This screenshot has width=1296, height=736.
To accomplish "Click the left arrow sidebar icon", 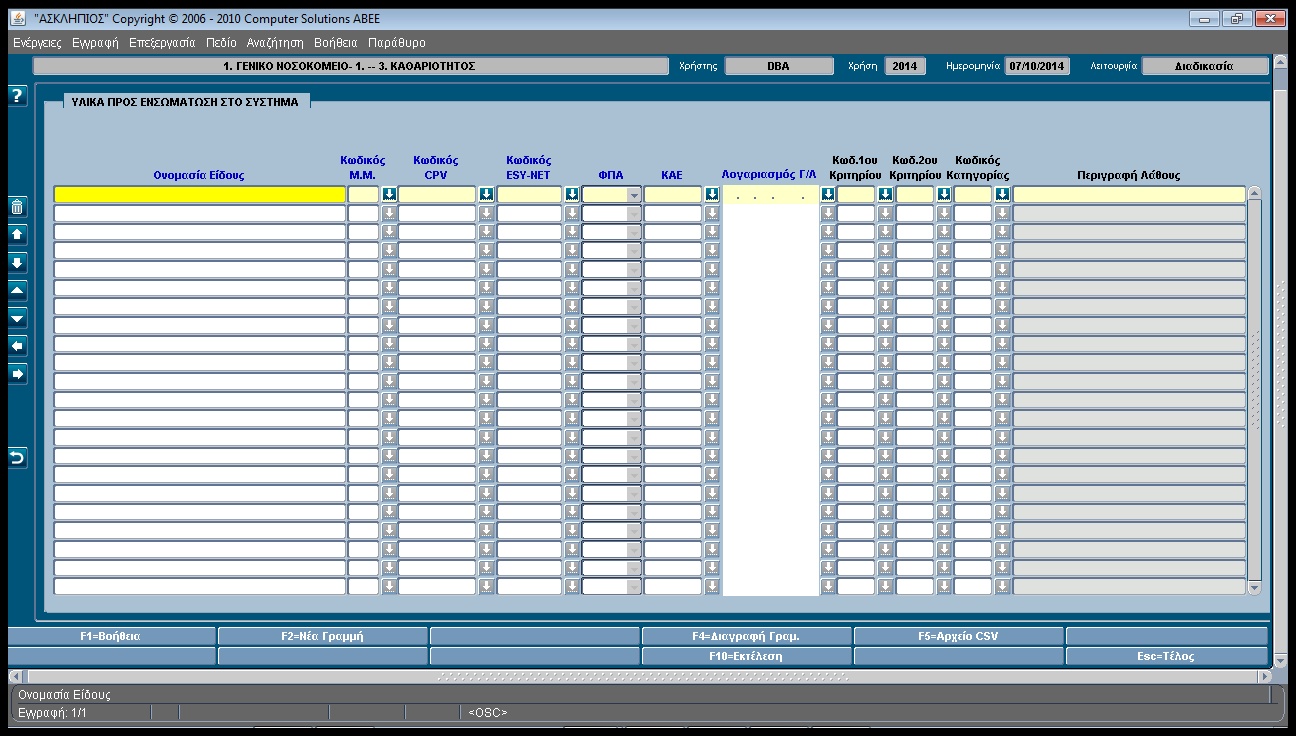I will [x=17, y=346].
